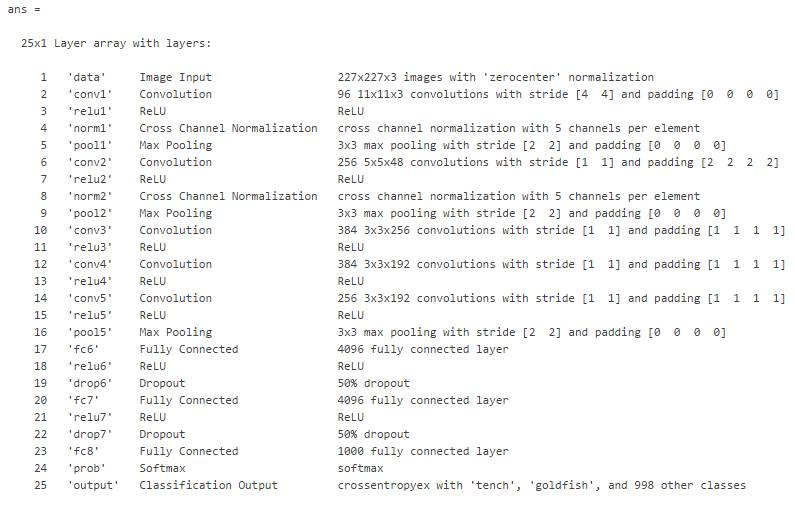Screen dimensions: 795x505
Task: Click the 227x227x3 images description
Action: coord(496,77)
